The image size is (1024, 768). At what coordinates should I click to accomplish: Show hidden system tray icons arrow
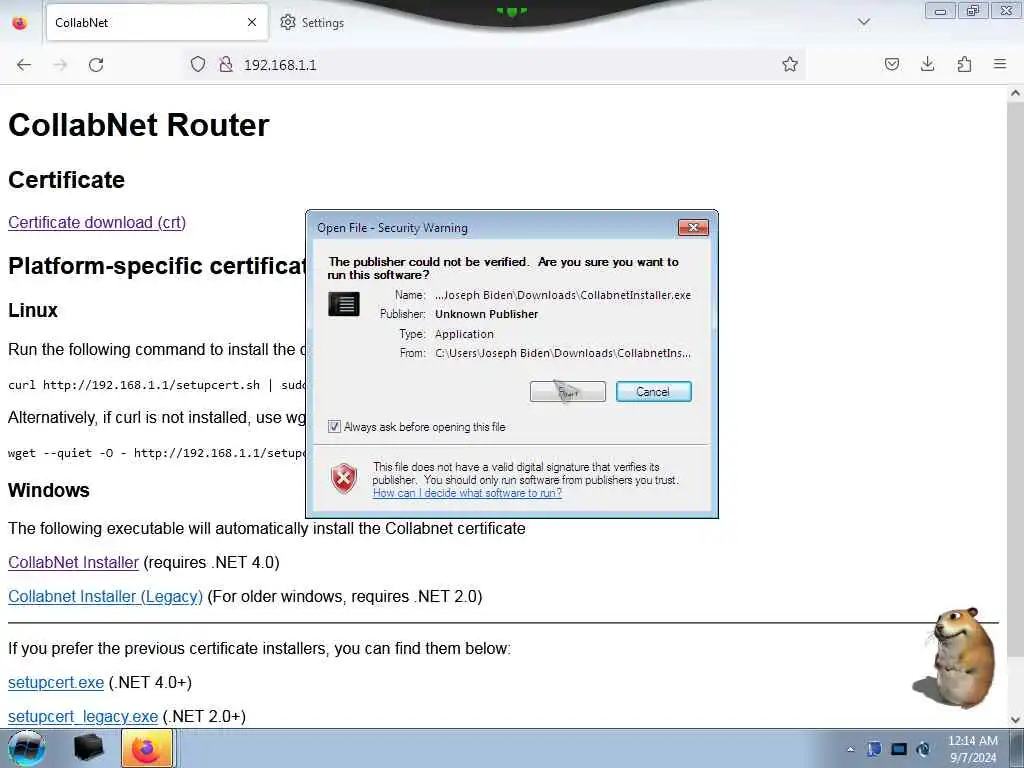[850, 750]
